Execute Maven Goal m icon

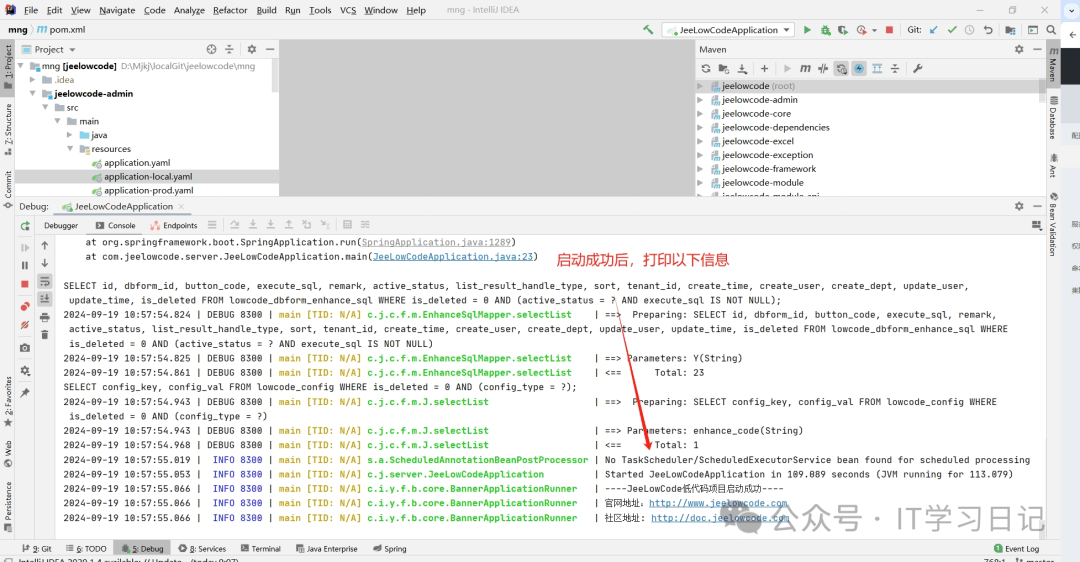tap(805, 68)
